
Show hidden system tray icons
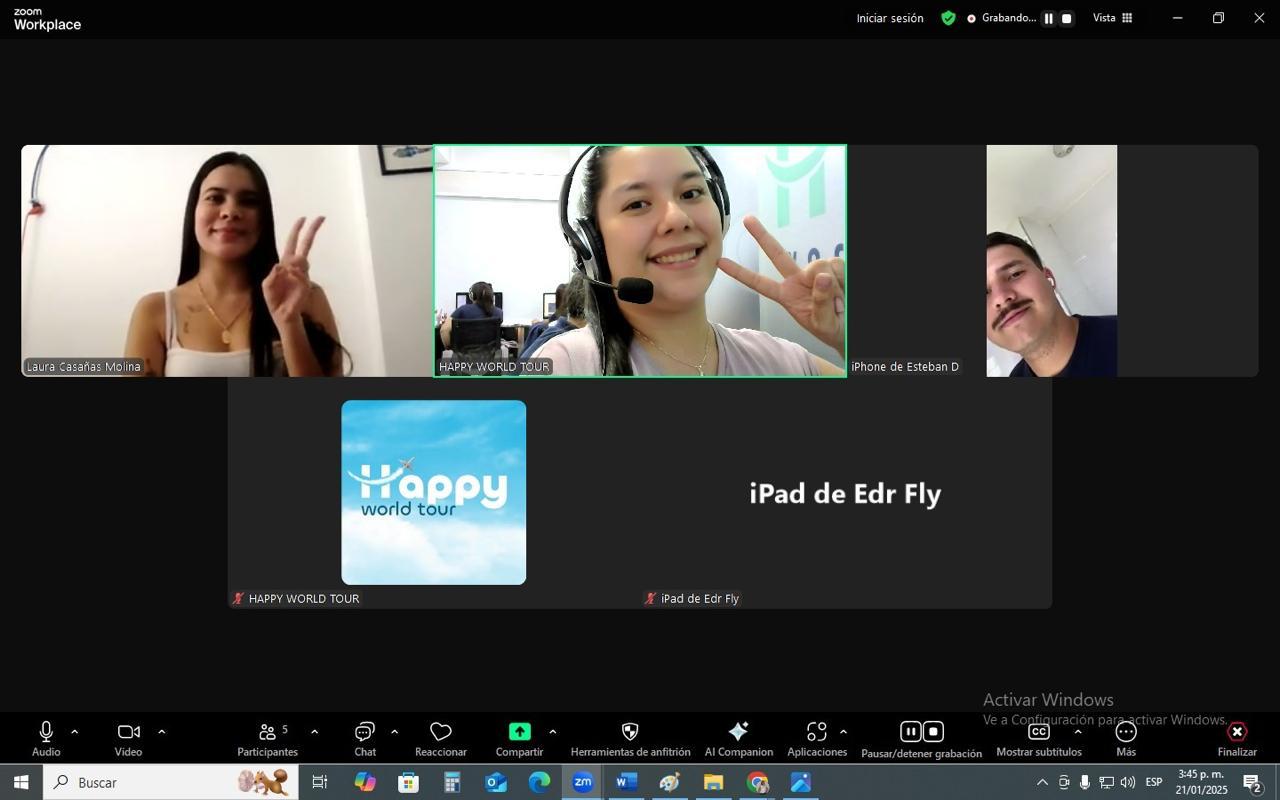point(1042,782)
